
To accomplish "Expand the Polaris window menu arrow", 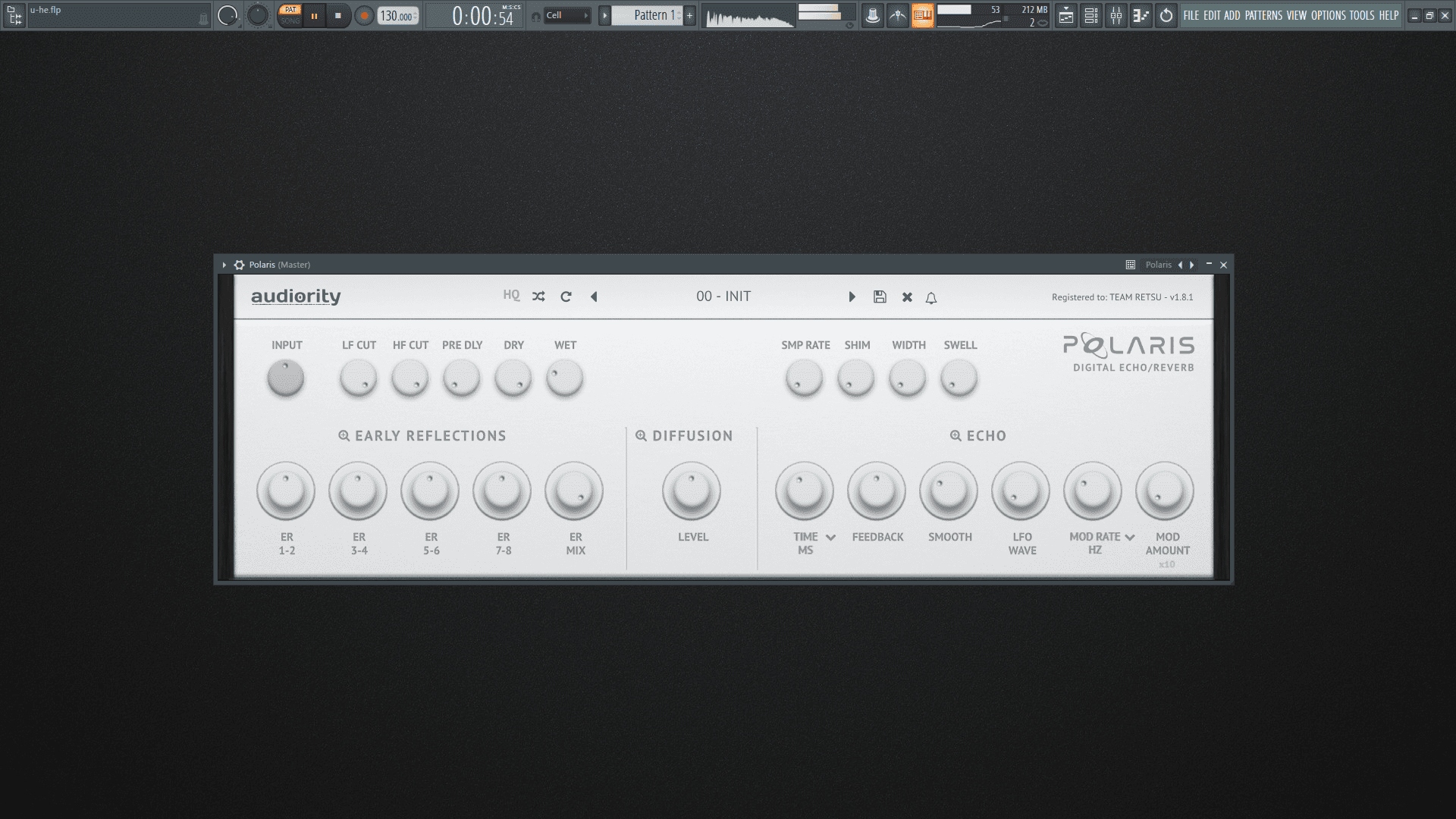I will tap(224, 265).
